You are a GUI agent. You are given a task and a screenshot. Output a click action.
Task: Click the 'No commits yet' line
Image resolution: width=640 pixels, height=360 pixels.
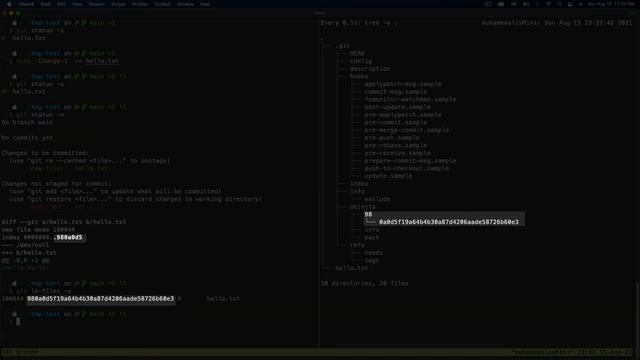[27, 138]
